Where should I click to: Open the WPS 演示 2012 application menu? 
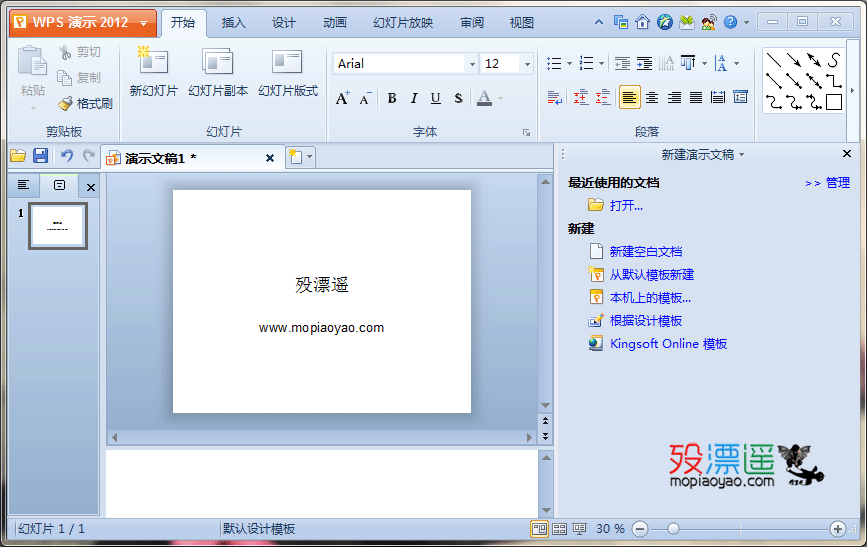click(83, 23)
